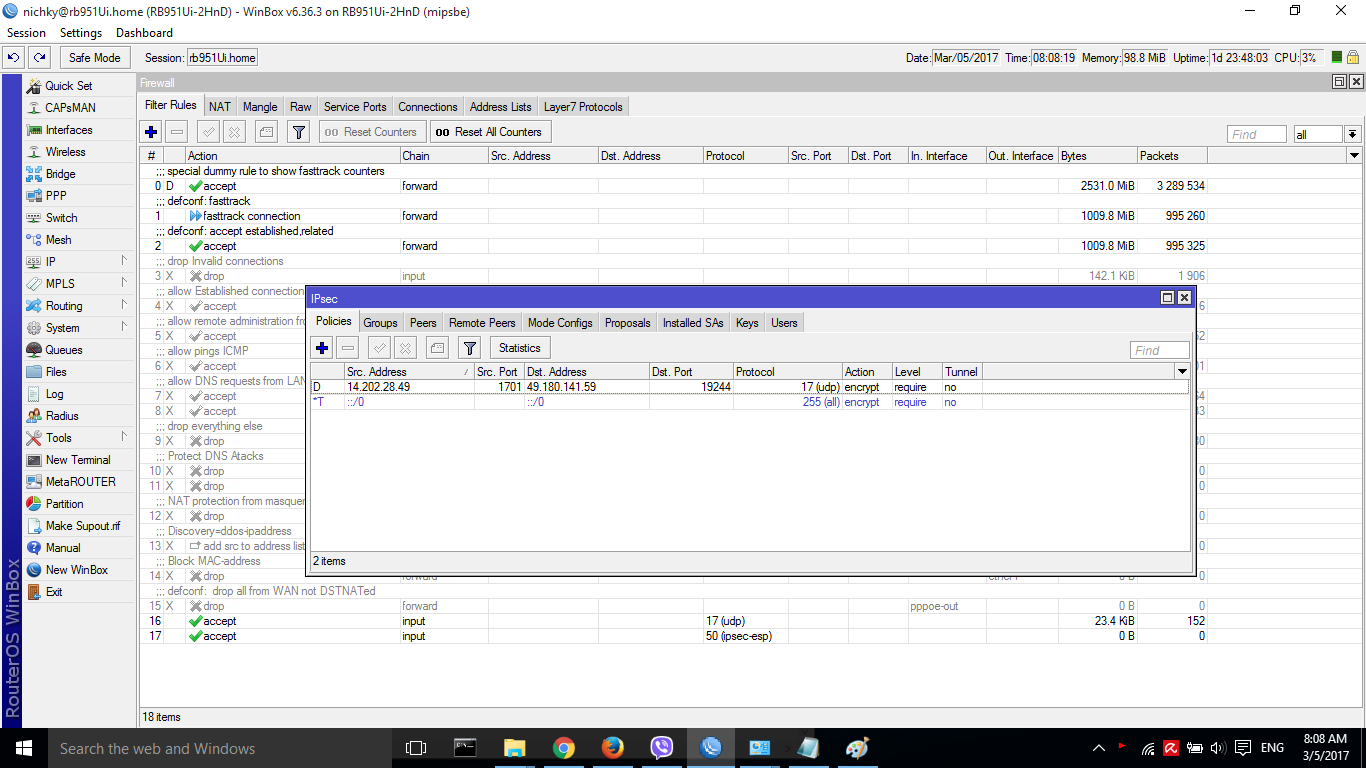The image size is (1366, 768).
Task: Open the IPsec table column list dropdown
Action: (x=1181, y=371)
